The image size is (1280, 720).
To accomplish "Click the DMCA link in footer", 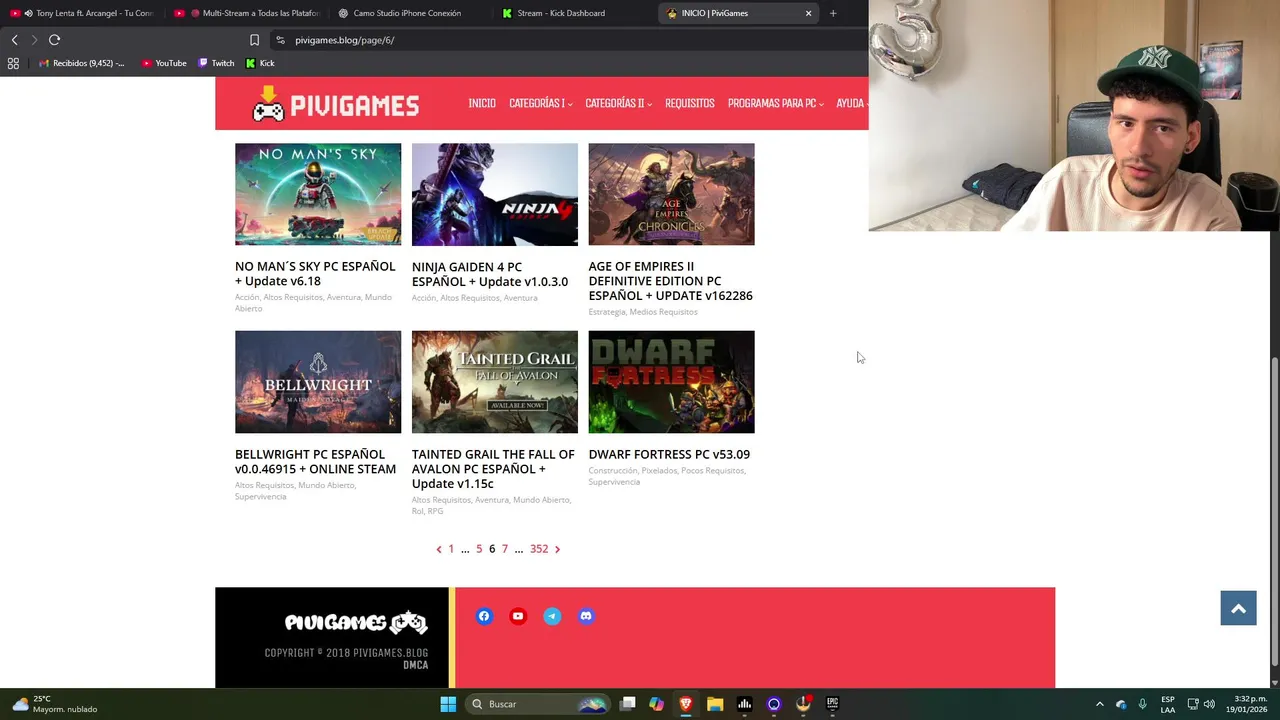I will pos(415,665).
